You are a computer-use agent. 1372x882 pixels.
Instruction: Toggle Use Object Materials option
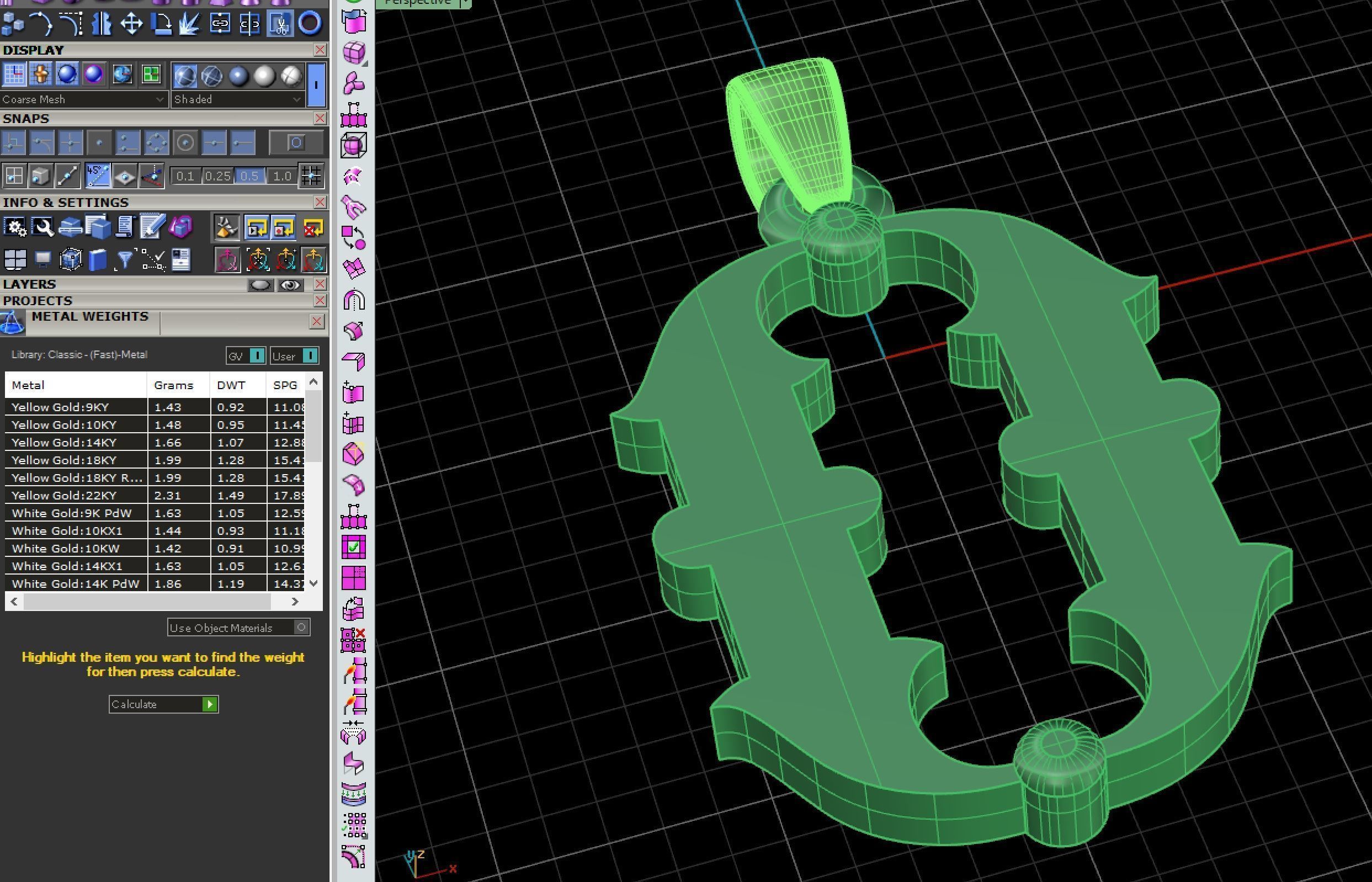[239, 628]
